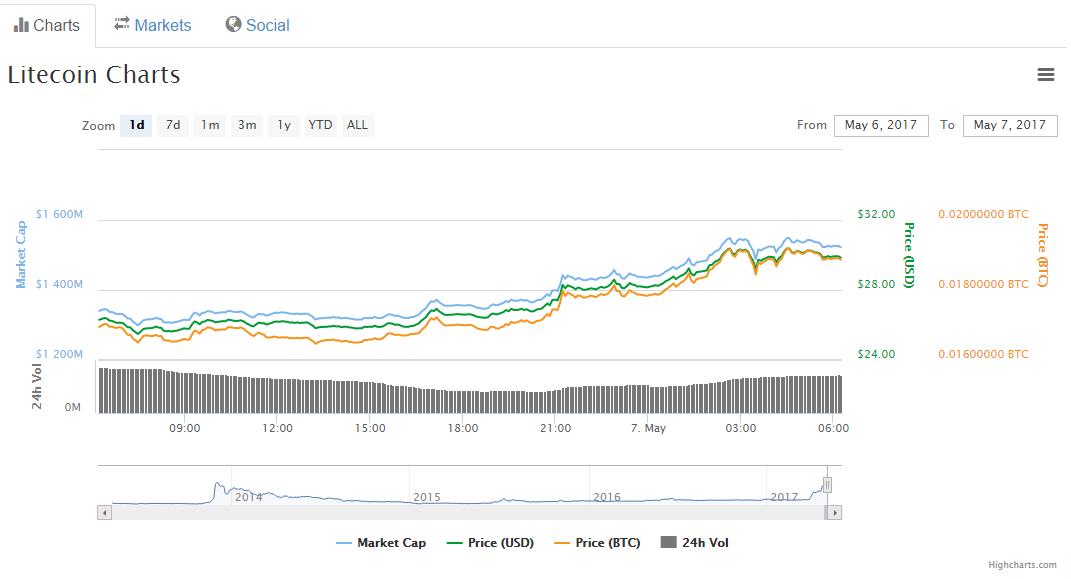Select the ALL zoom range
Image resolution: width=1071 pixels, height=579 pixels.
(357, 125)
